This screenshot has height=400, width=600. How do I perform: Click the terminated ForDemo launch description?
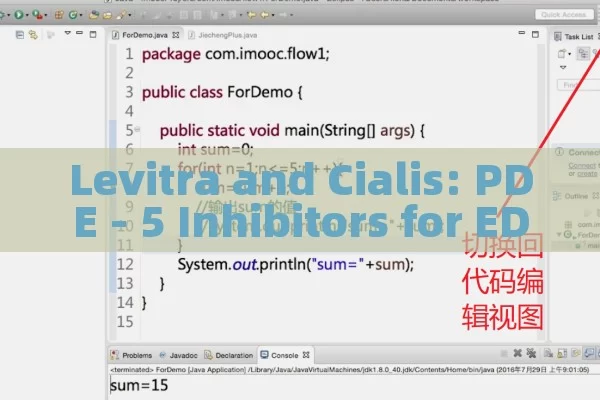coord(349,370)
